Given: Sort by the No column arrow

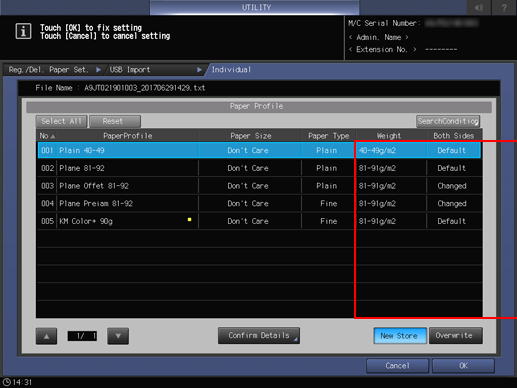Looking at the screenshot, I should pyautogui.click(x=53, y=136).
